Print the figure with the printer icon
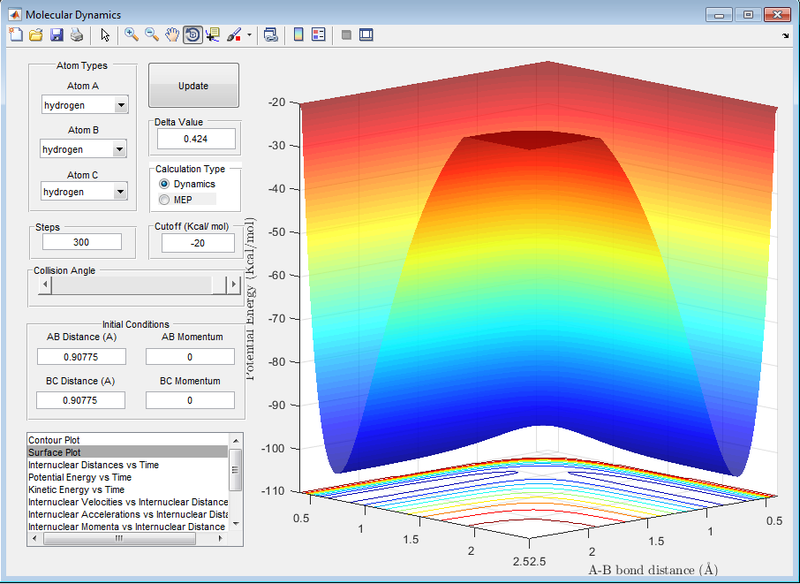Screen dimensions: 800x584 76,35
